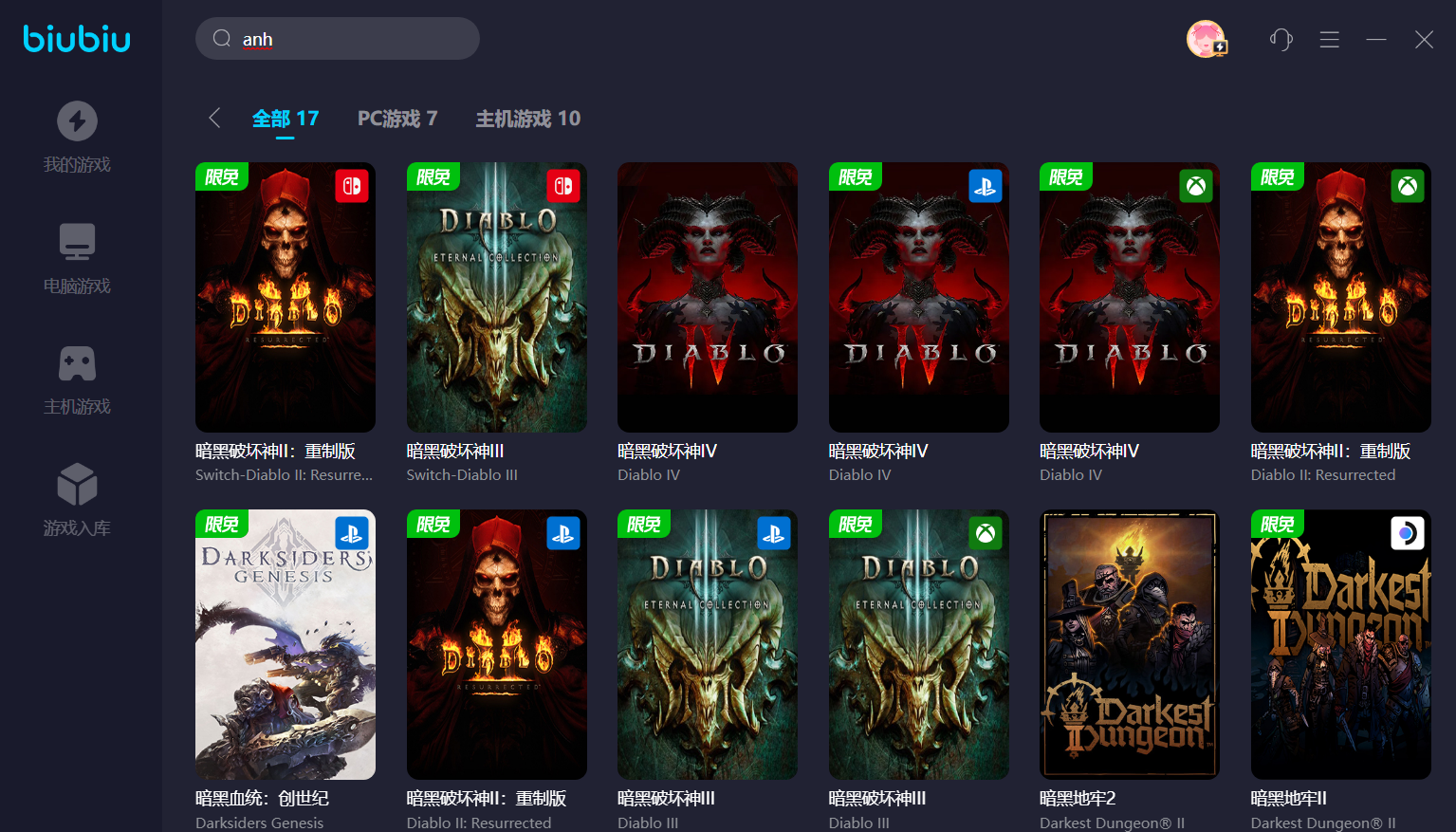Click the customer support headset icon
Image resolution: width=1456 pixels, height=832 pixels.
tap(1281, 39)
